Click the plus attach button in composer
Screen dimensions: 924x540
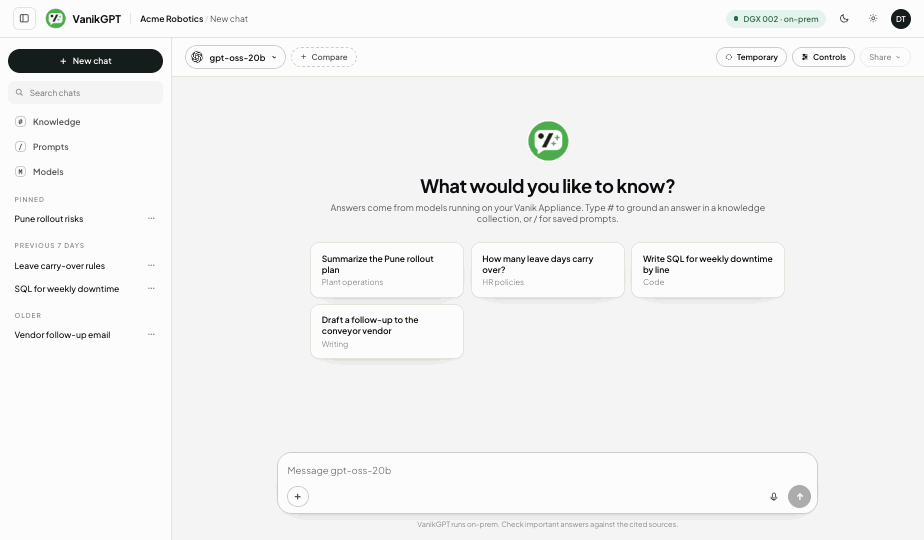pos(298,496)
